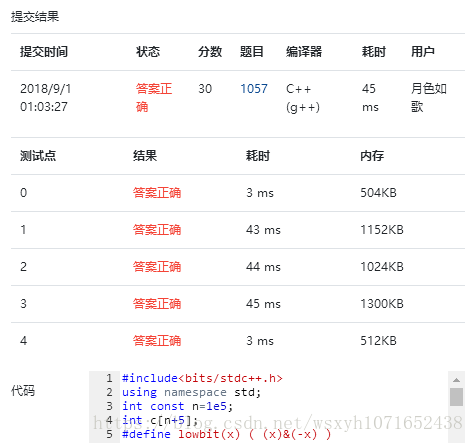Viewport: 474px width, 443px height.
Task: Click the 结果 column header
Action: pos(145,156)
